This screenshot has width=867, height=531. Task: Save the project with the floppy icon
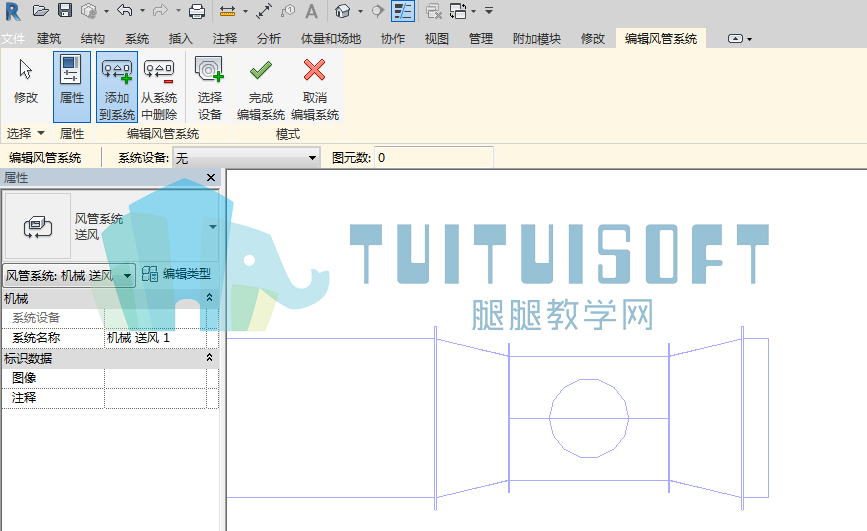(x=65, y=11)
